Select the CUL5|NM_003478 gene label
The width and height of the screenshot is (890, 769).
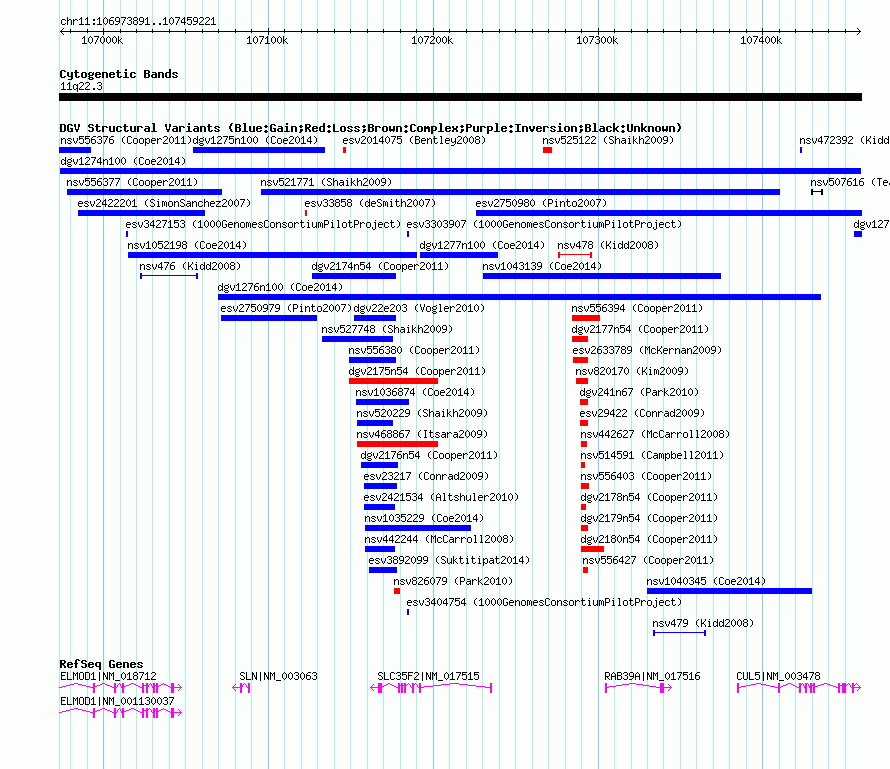tap(778, 676)
